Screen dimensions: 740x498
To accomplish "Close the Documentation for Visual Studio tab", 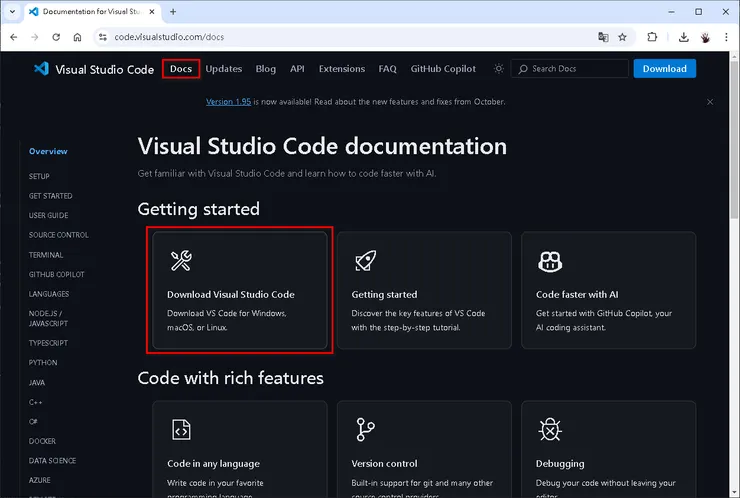I will click(x=151, y=12).
